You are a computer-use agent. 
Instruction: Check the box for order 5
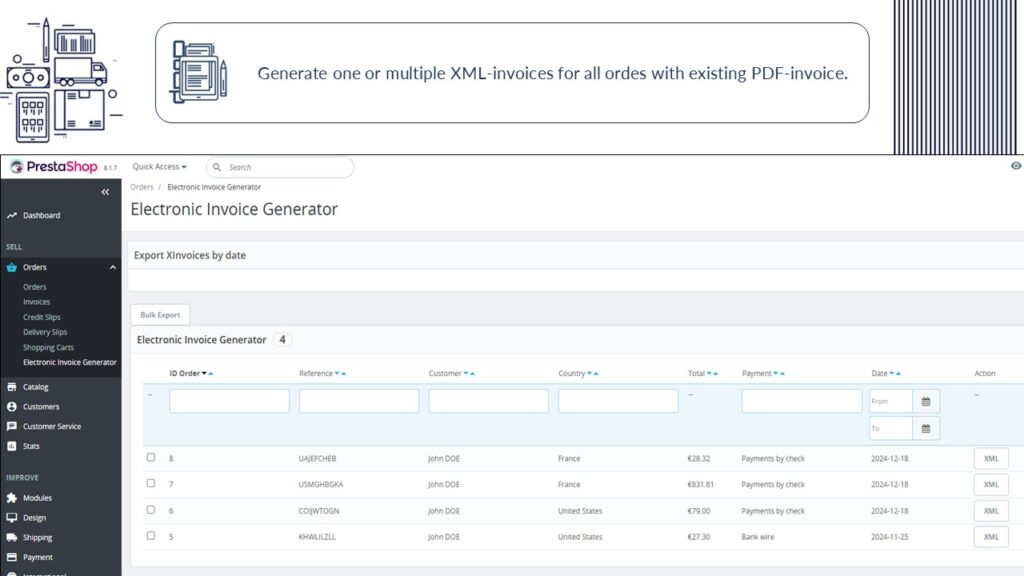tap(151, 536)
